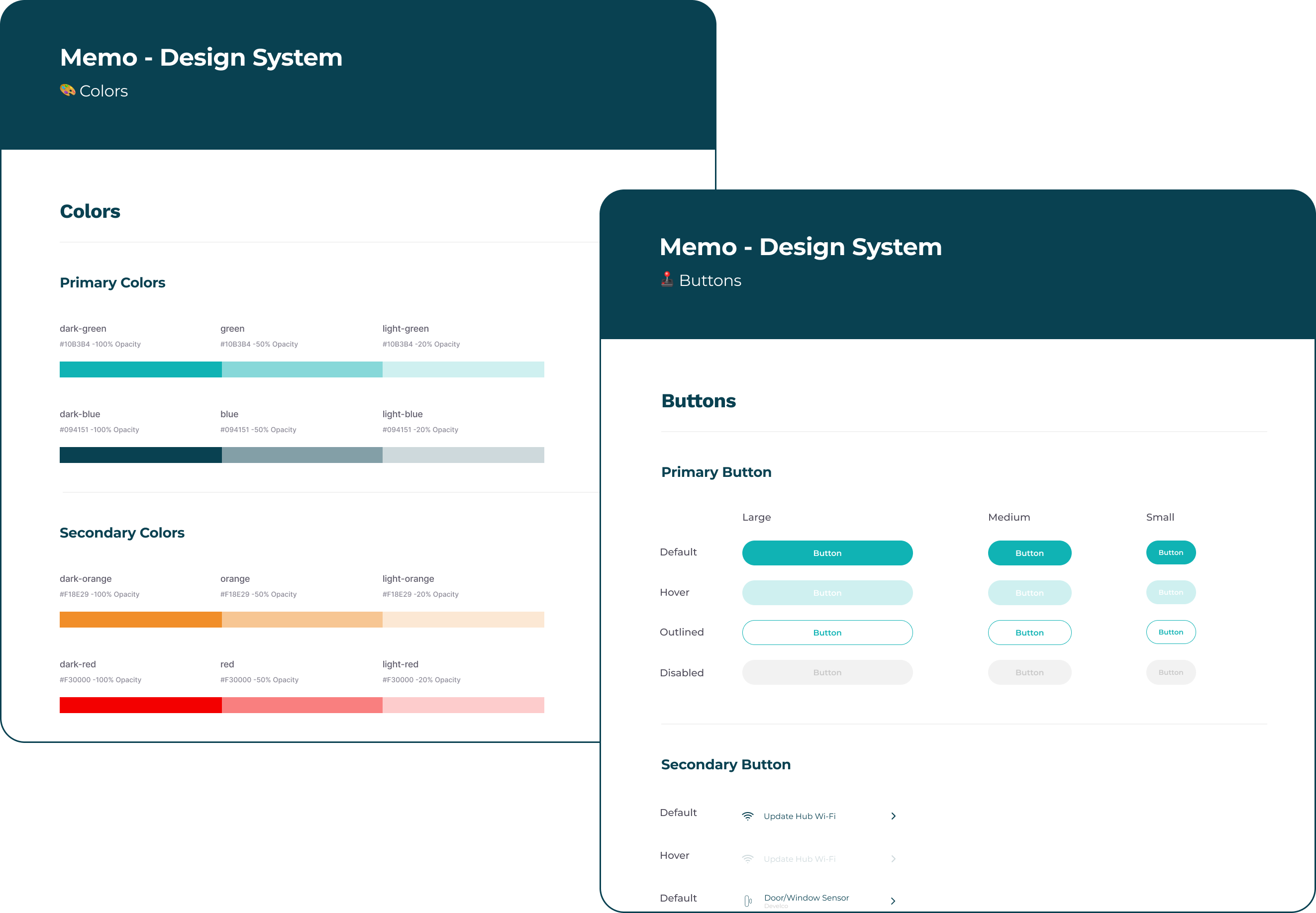Click the small outlined Button
The image size is (1316, 913).
click(x=1171, y=632)
